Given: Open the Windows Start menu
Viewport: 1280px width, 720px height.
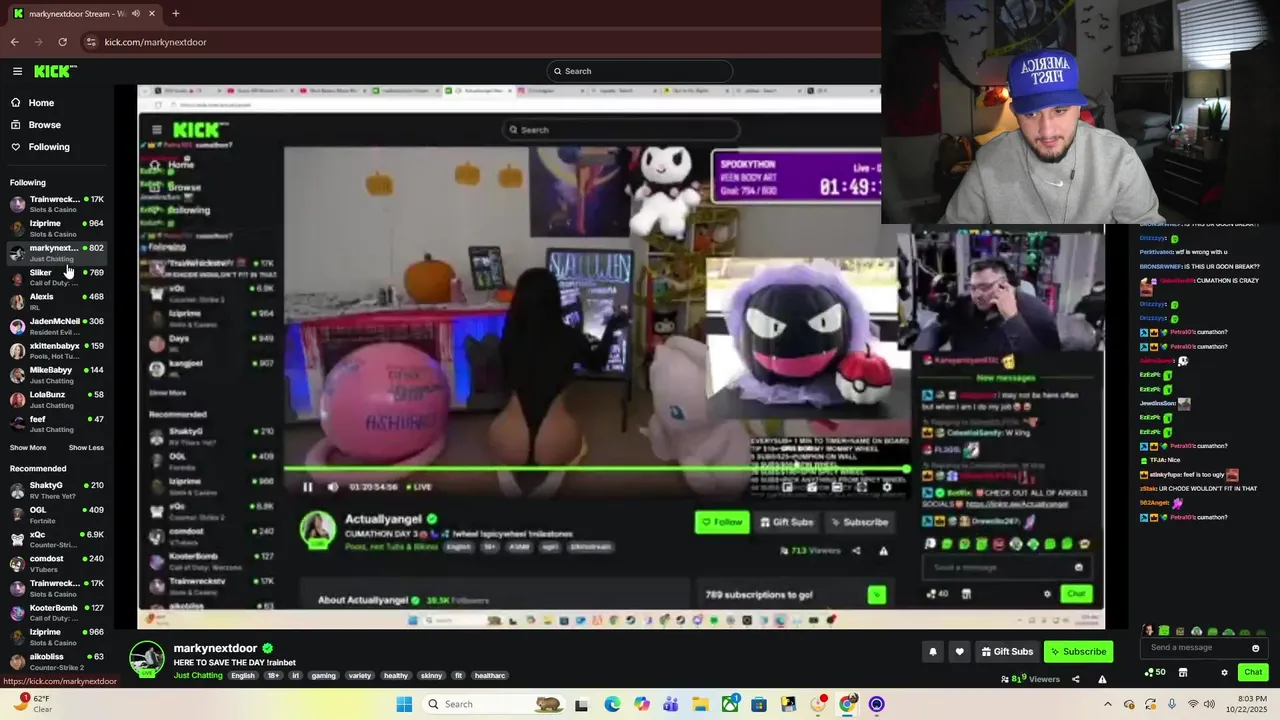Looking at the screenshot, I should (x=404, y=704).
